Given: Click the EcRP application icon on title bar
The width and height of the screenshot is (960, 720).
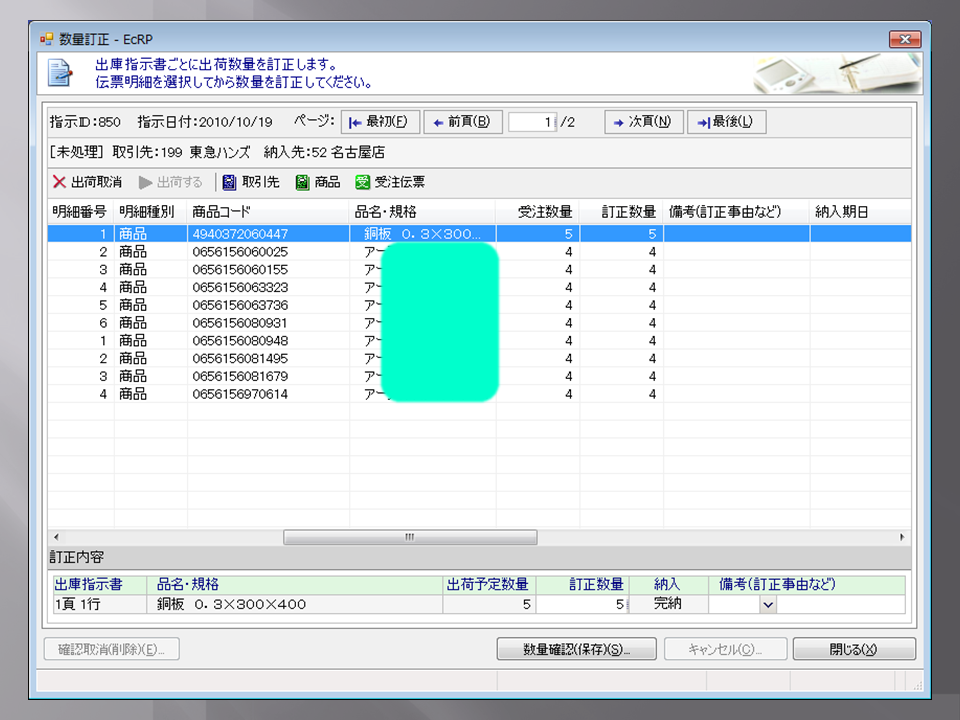Looking at the screenshot, I should 45,38.
